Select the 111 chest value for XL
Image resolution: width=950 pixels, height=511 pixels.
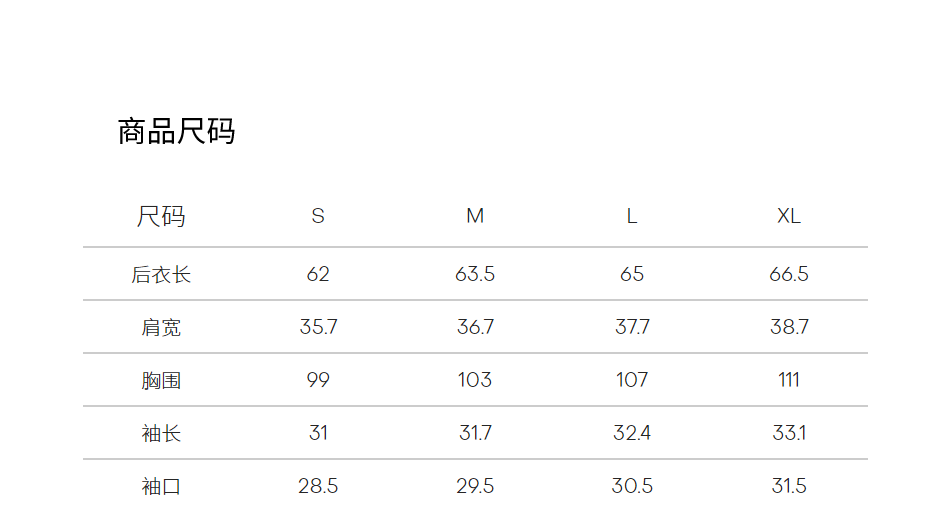[789, 380]
